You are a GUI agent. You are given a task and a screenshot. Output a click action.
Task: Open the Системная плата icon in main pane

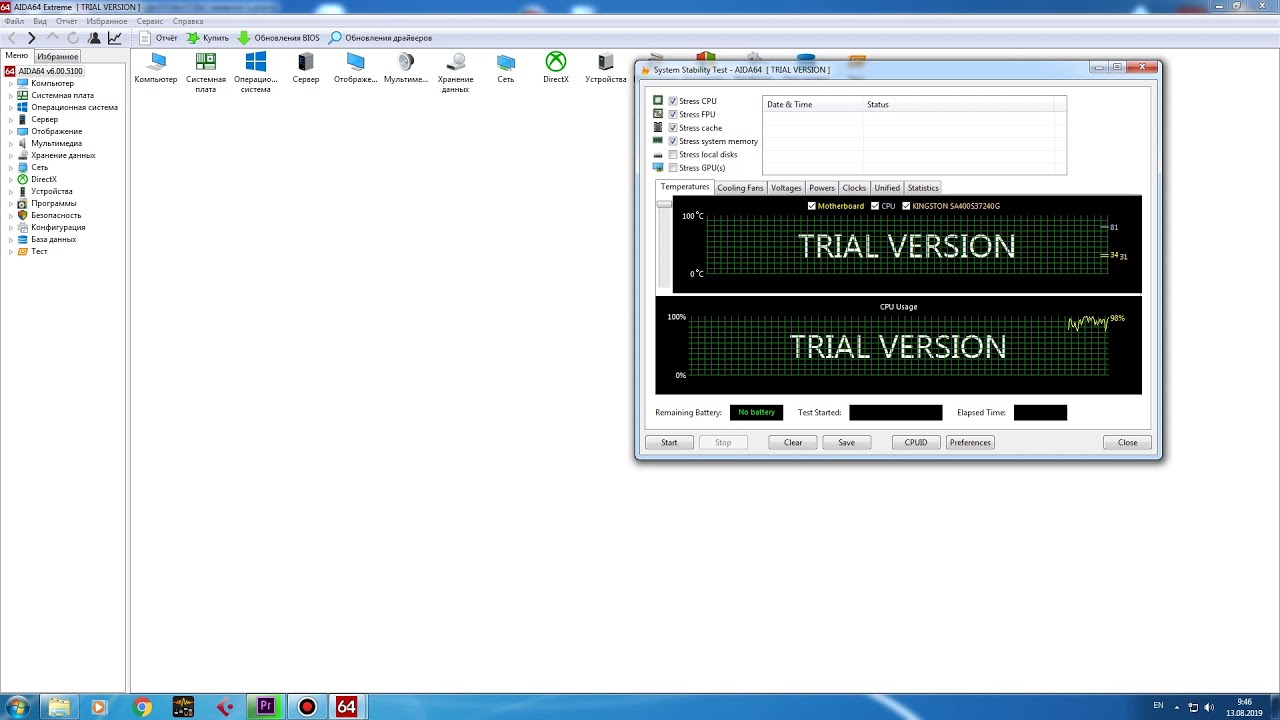205,73
